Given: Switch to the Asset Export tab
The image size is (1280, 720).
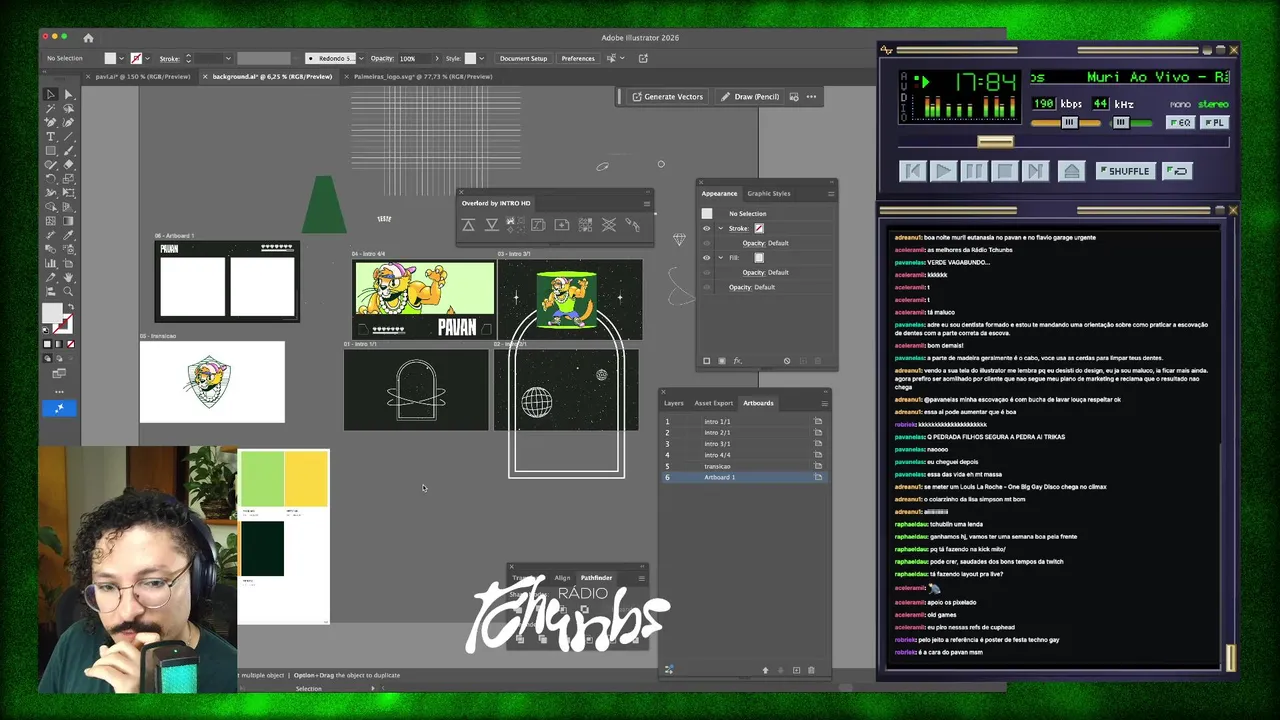Looking at the screenshot, I should click(714, 403).
